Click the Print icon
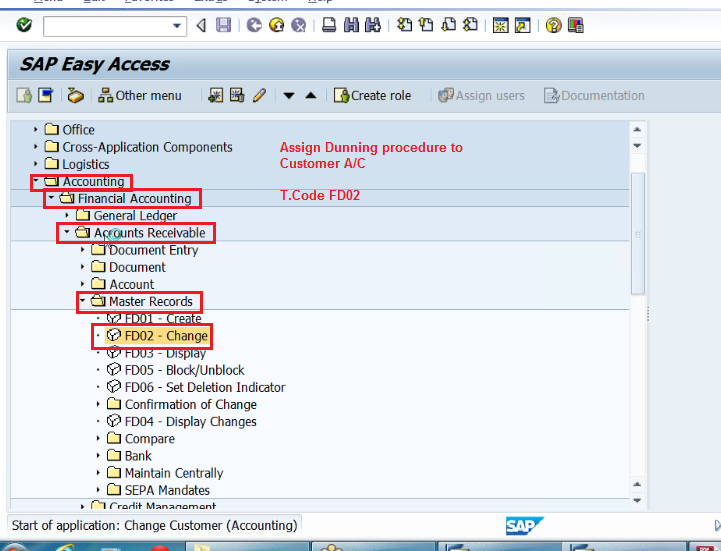Viewport: 721px width, 551px height. click(x=329, y=25)
